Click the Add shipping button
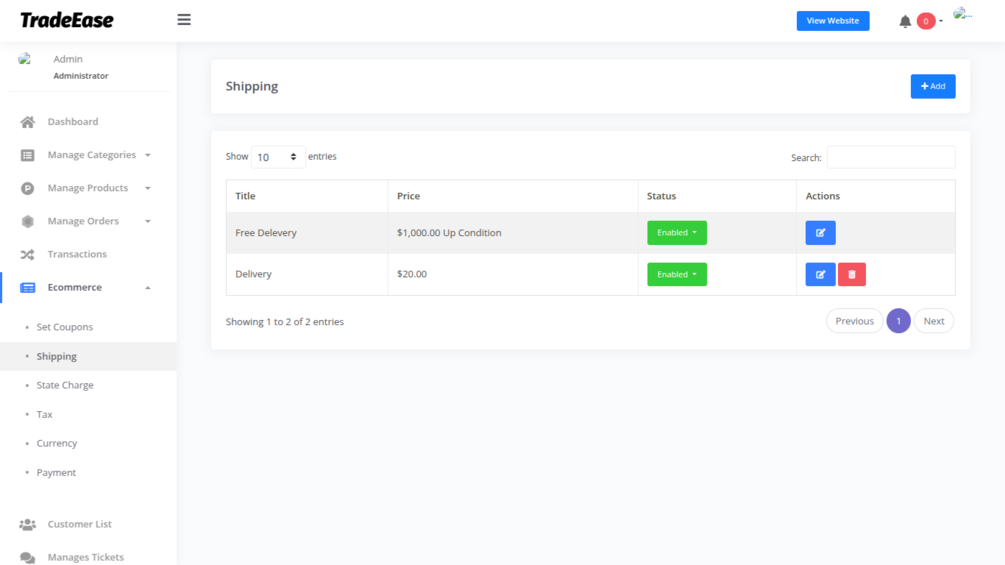 pos(932,87)
